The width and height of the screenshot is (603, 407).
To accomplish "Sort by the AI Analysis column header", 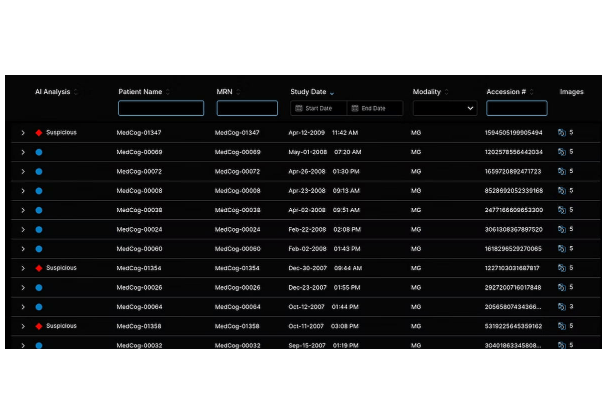I will click(55, 92).
